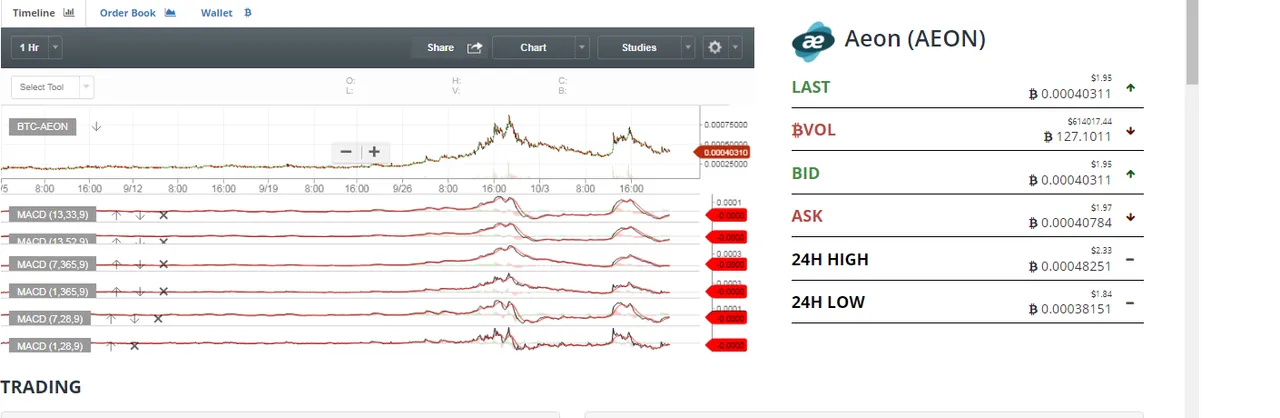The image size is (1280, 418).
Task: Click 24H LOW value 0.00038151
Action: coord(1070,310)
